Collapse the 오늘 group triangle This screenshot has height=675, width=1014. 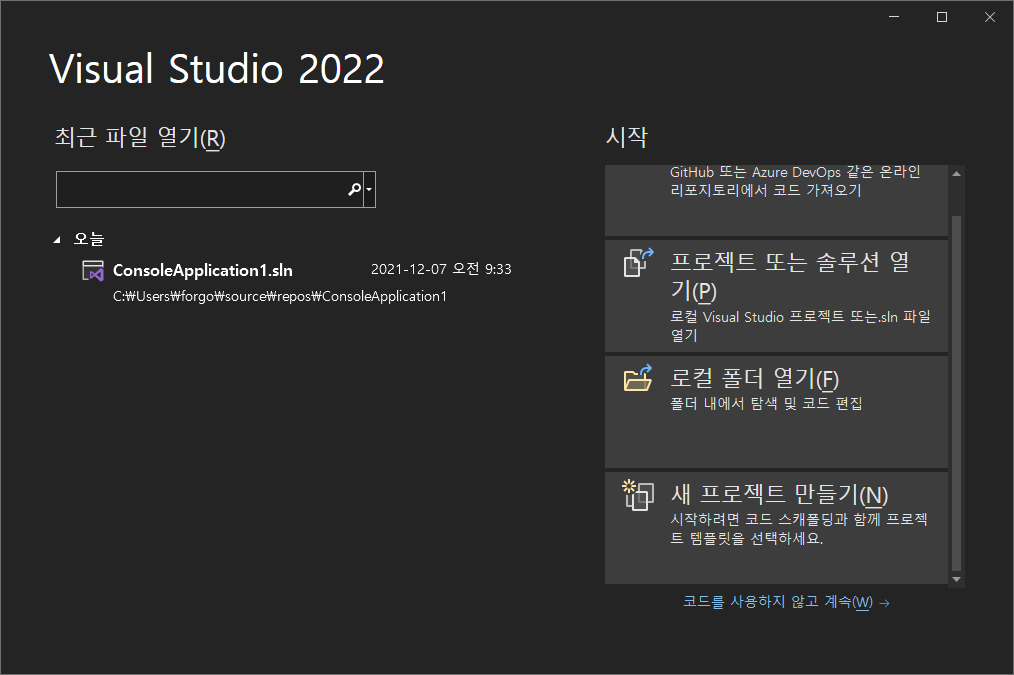(x=57, y=240)
